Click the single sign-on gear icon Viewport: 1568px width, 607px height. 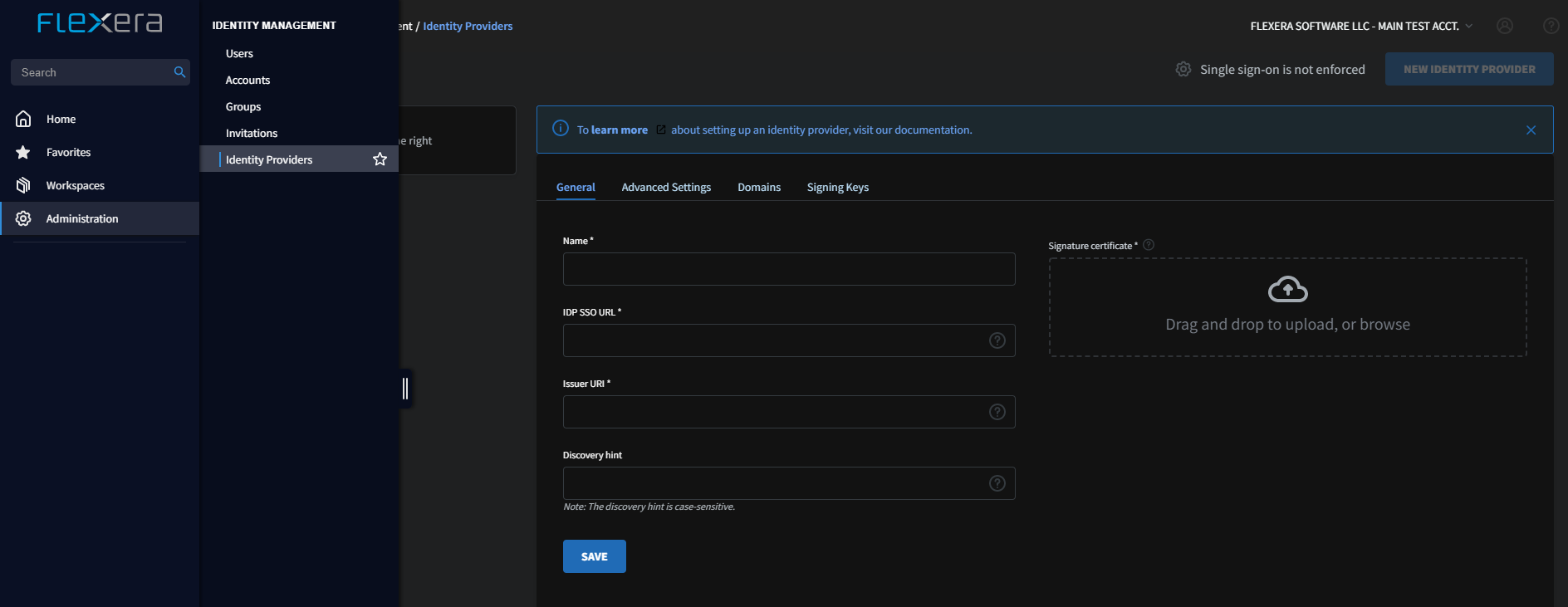tap(1183, 69)
